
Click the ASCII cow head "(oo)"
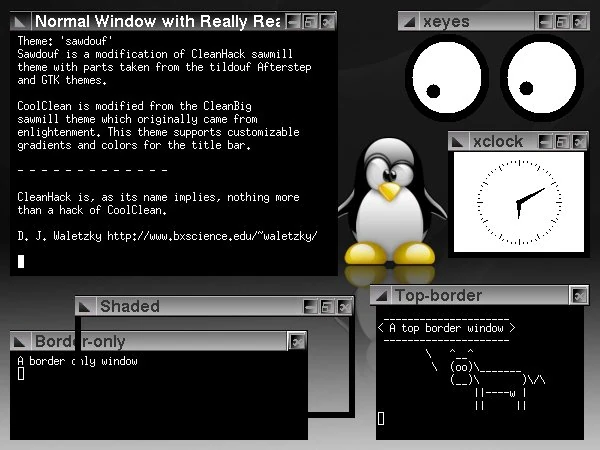[461, 367]
